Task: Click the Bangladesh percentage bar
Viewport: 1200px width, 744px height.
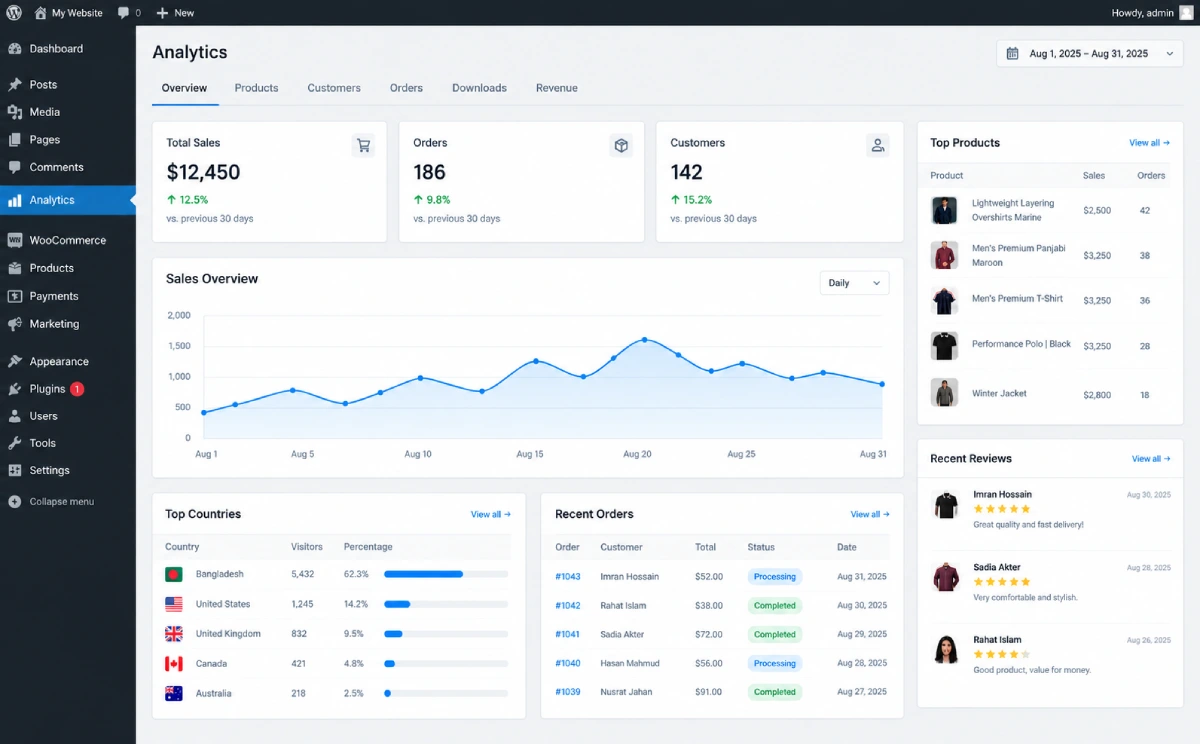Action: coord(446,574)
